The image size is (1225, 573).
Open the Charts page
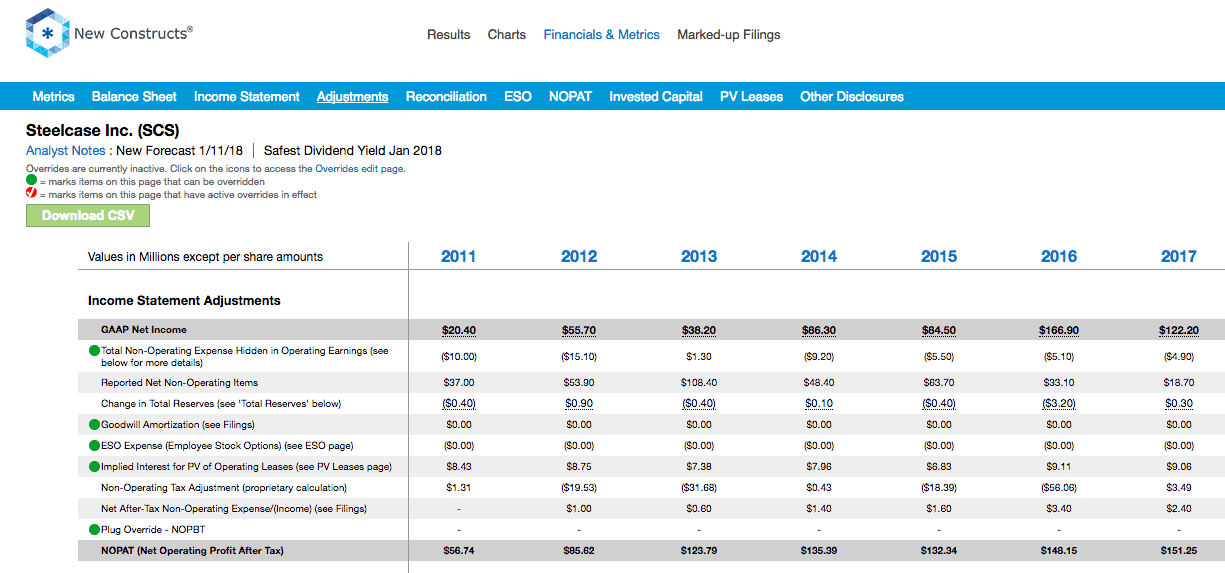coord(507,34)
